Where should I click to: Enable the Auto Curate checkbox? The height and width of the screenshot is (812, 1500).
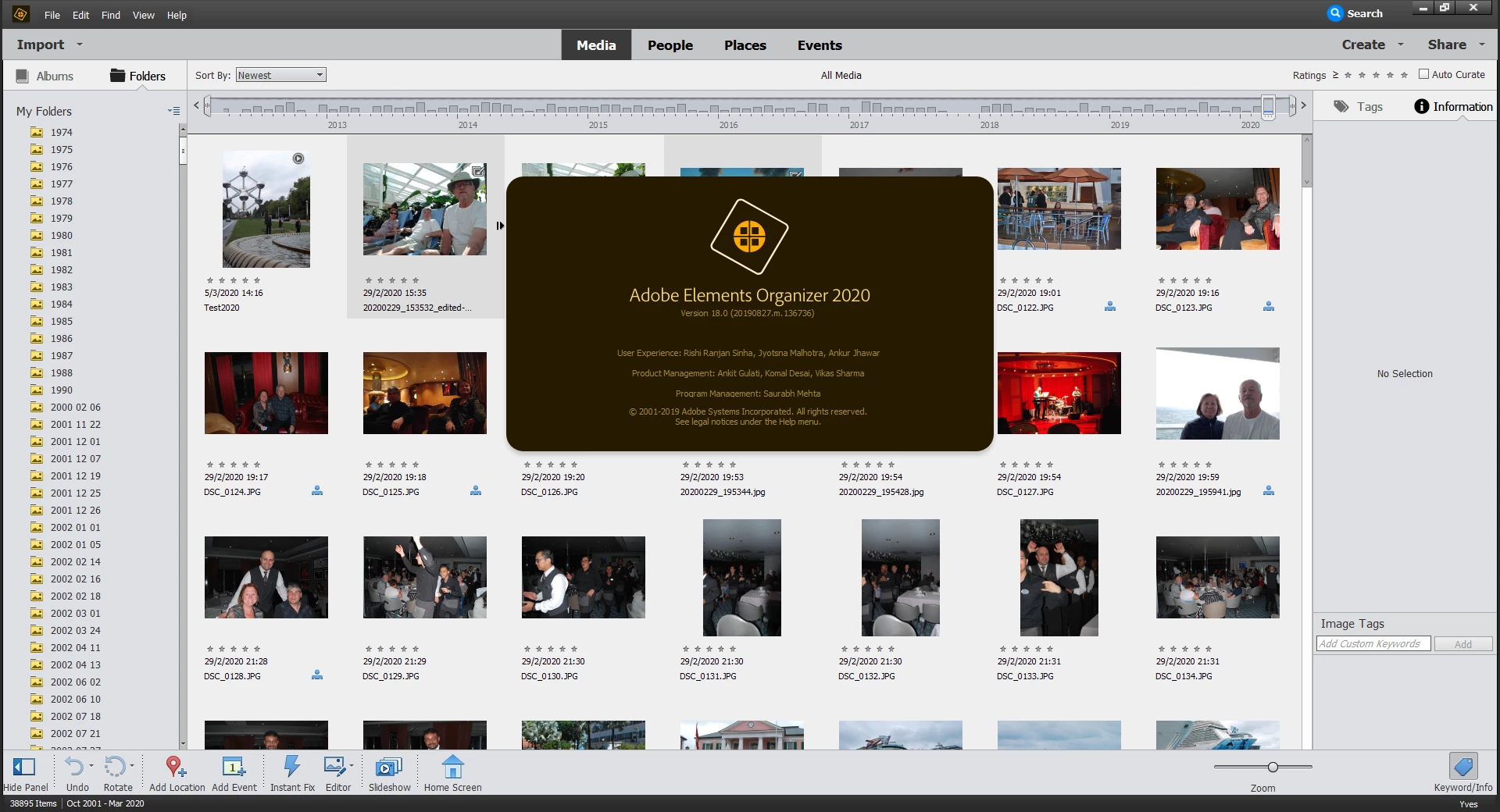[1423, 74]
